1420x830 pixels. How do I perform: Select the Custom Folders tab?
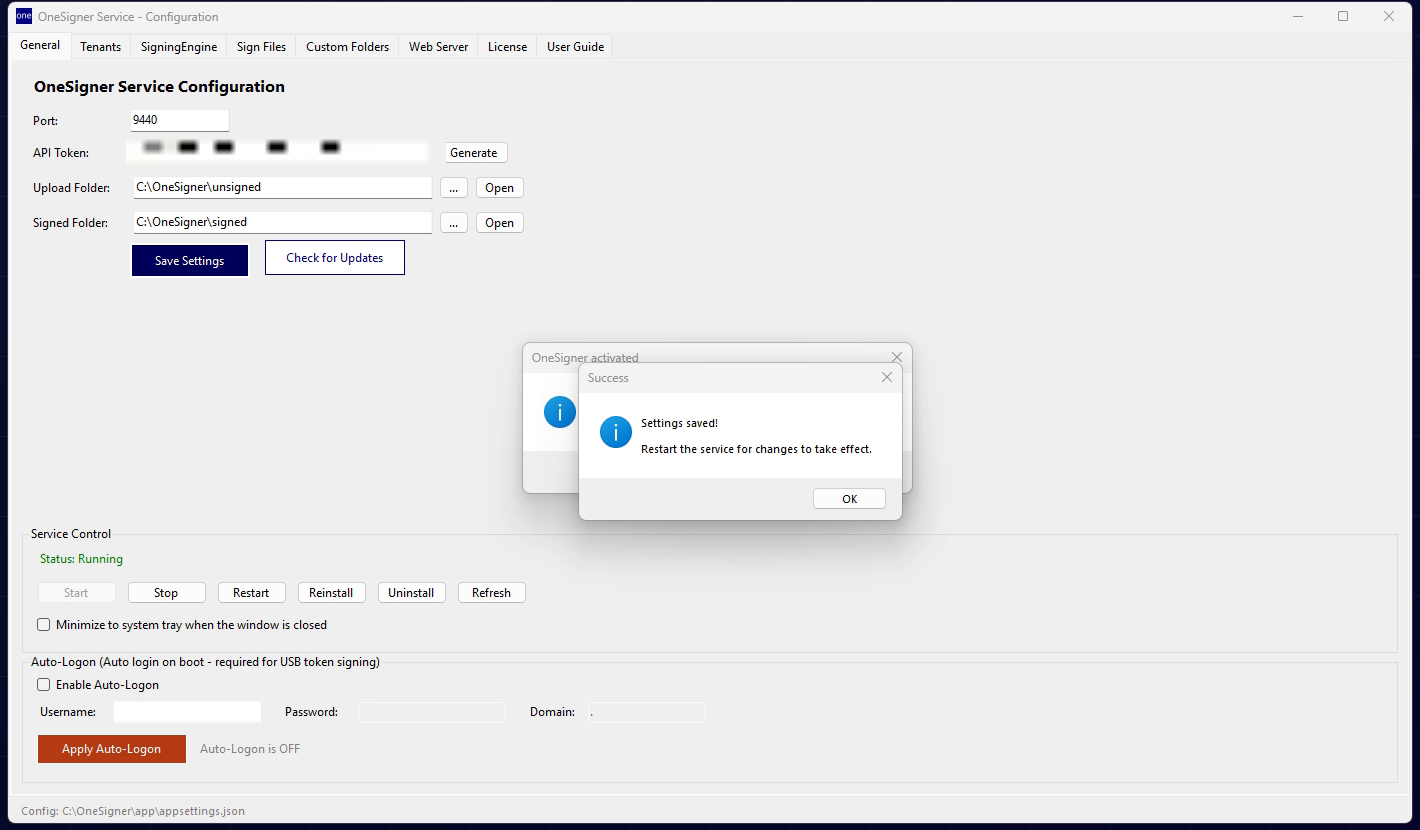coord(348,47)
